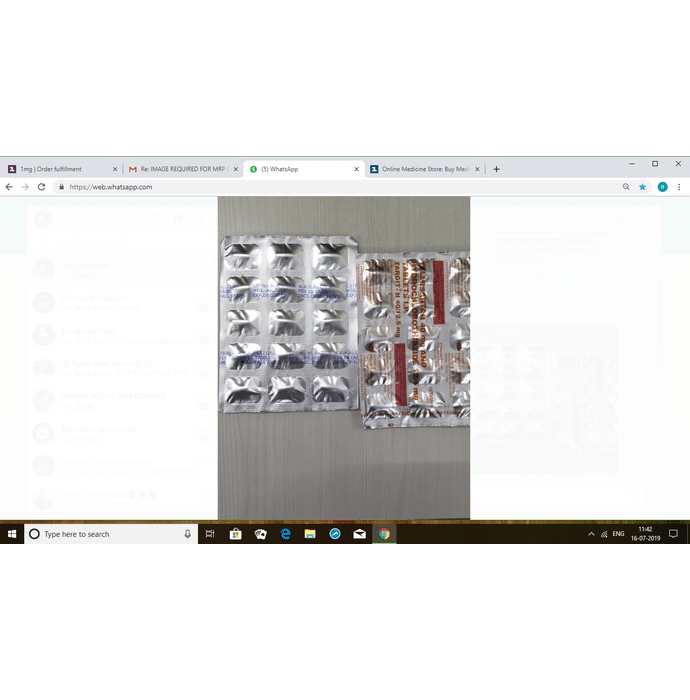
Task: Show hidden system tray icons
Action: point(591,534)
